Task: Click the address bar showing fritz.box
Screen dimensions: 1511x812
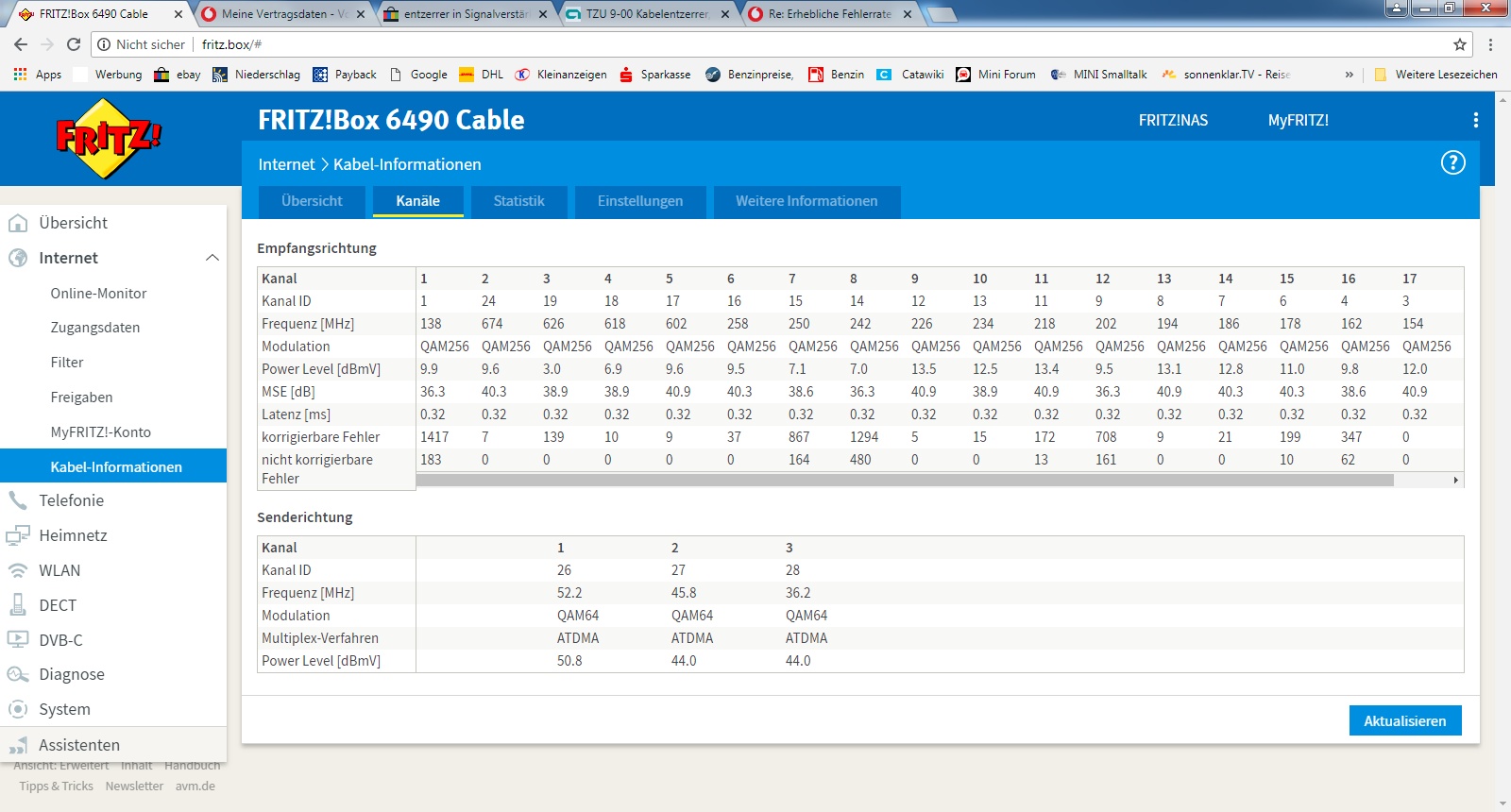Action: 774,44
